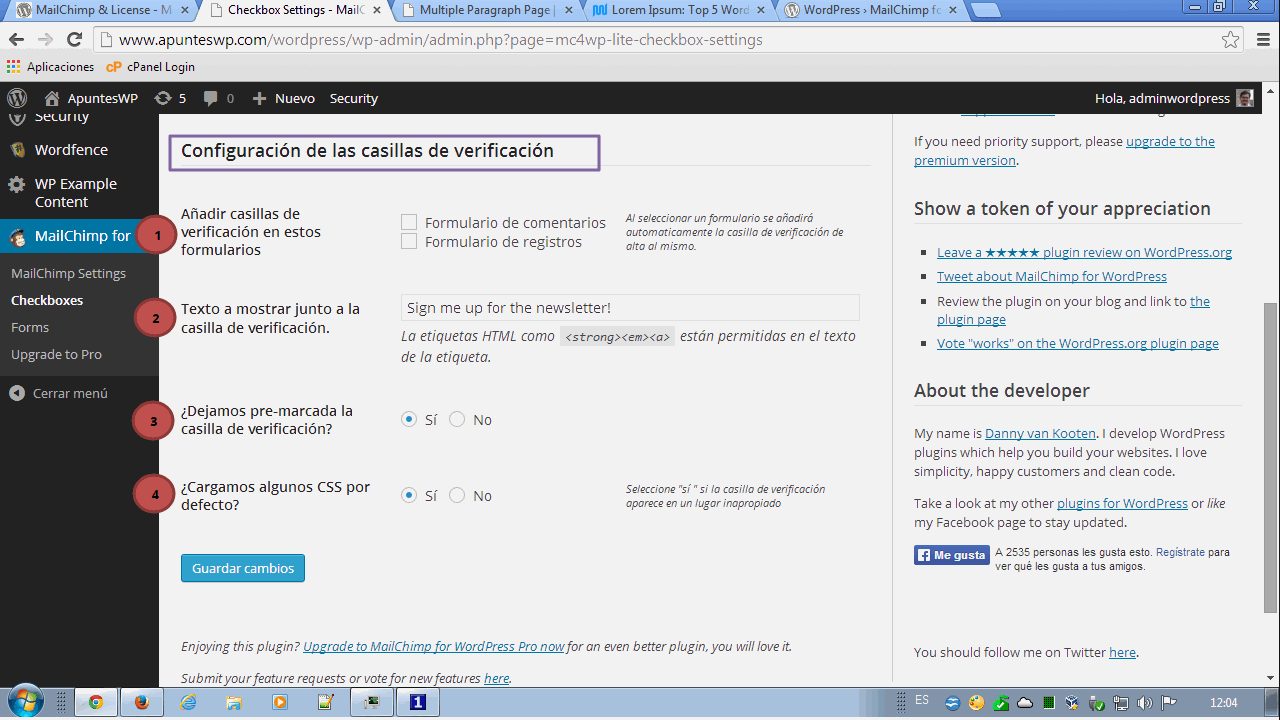
Task: Click the Cerrar menú text
Action: point(70,393)
